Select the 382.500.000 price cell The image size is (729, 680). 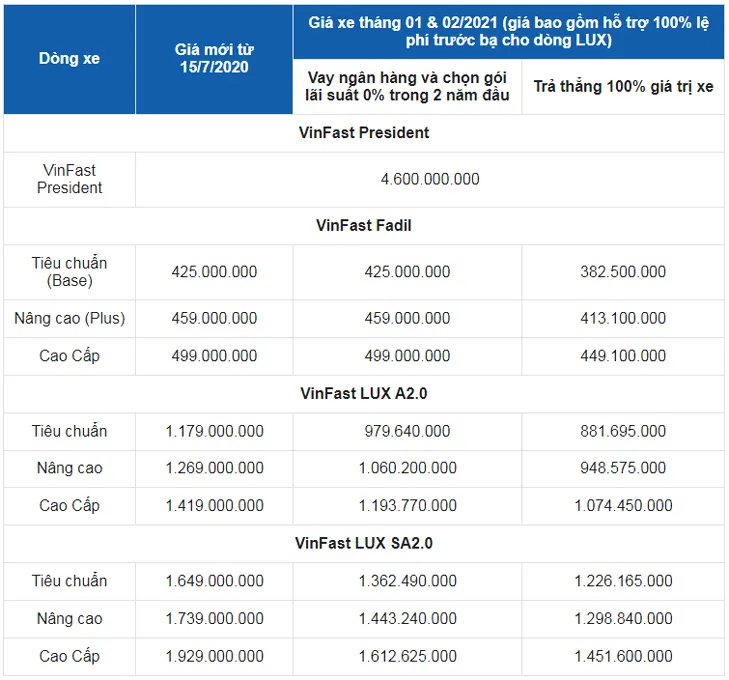tap(623, 272)
